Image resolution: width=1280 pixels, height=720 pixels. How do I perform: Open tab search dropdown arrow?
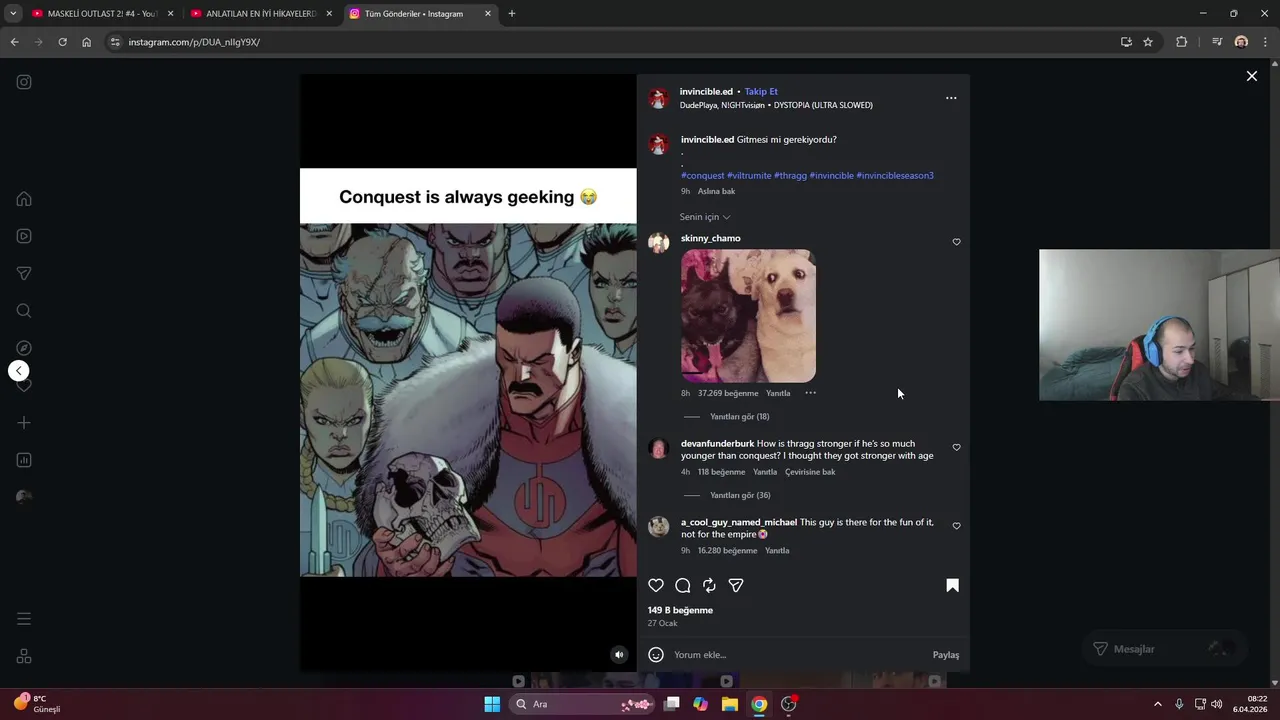pyautogui.click(x=13, y=14)
